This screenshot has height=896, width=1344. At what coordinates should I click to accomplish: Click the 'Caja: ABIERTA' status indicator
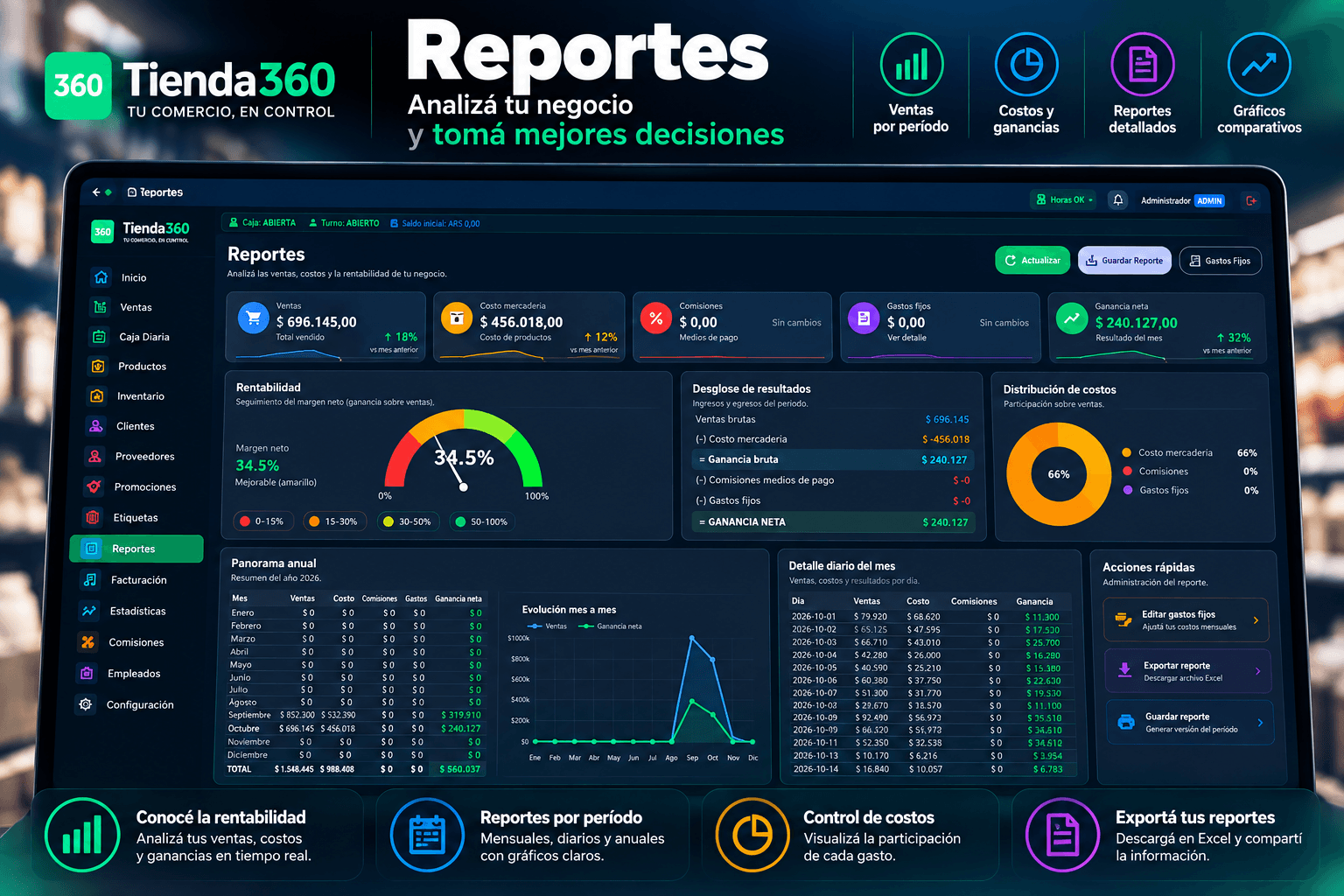(262, 223)
